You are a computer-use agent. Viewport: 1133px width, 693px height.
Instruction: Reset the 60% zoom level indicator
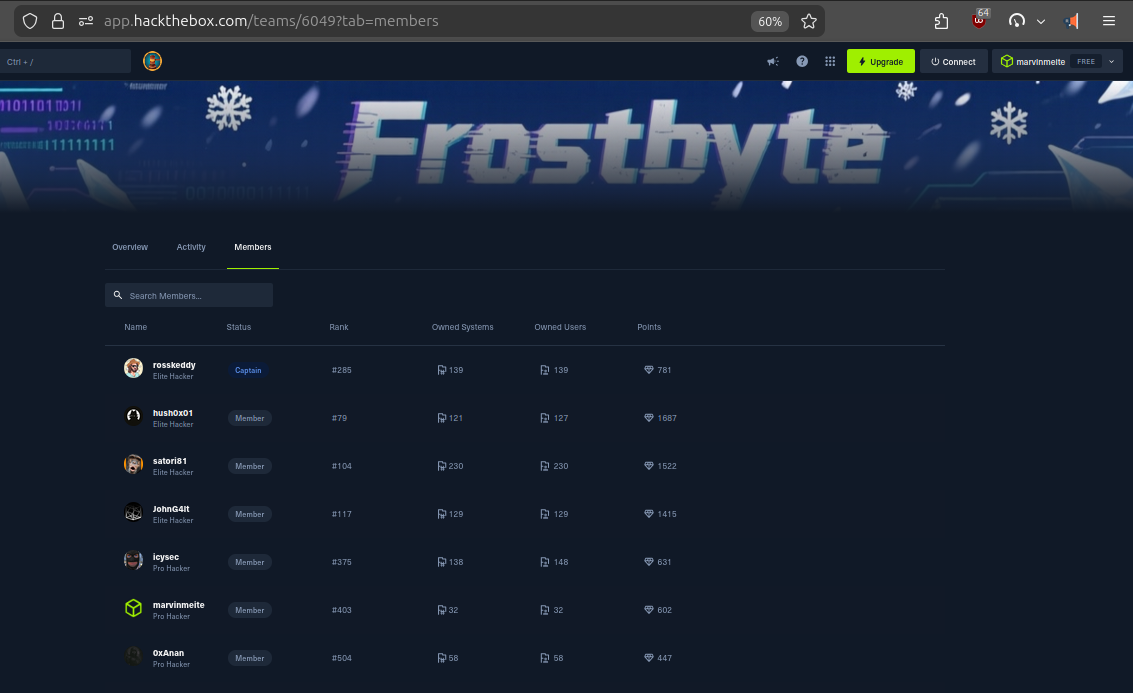click(x=770, y=21)
